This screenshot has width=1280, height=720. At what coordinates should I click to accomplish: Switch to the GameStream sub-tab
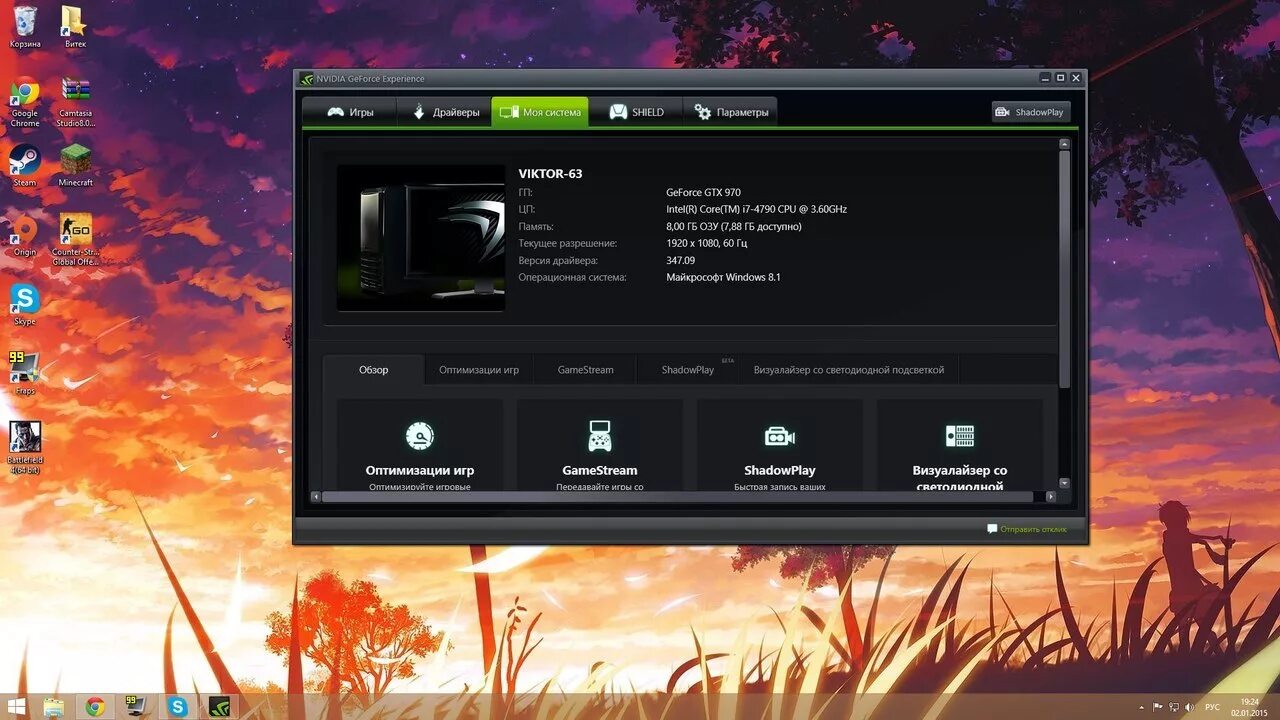tap(586, 370)
